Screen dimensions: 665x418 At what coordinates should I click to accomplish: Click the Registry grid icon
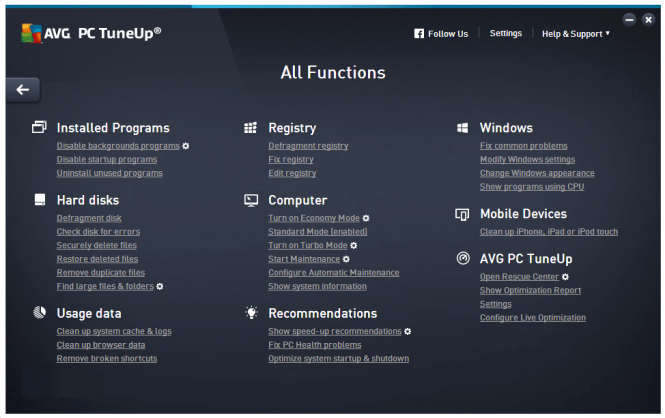[250, 128]
